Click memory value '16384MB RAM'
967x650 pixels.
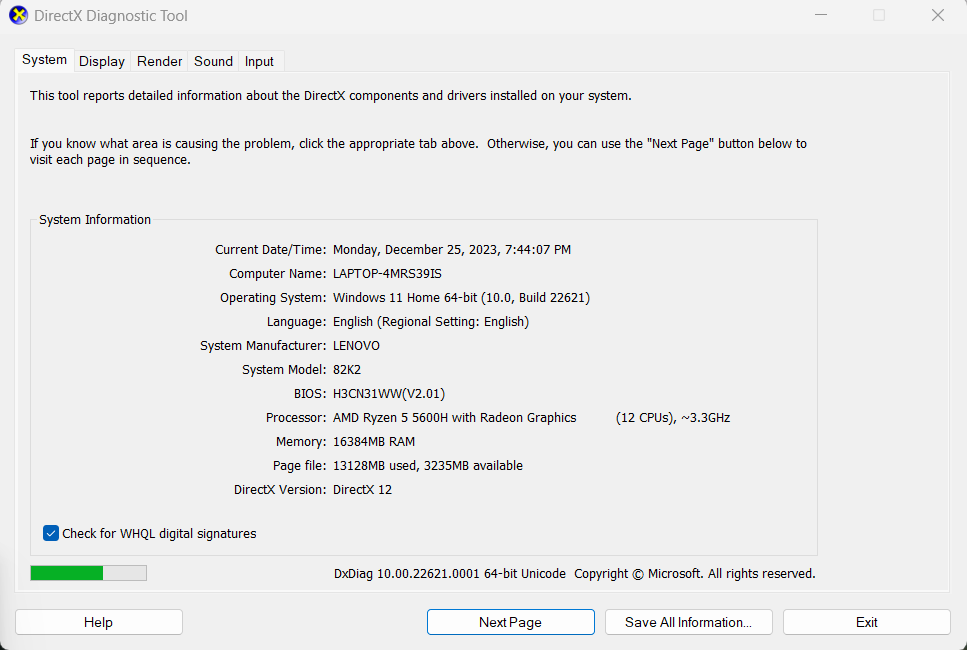pos(374,442)
